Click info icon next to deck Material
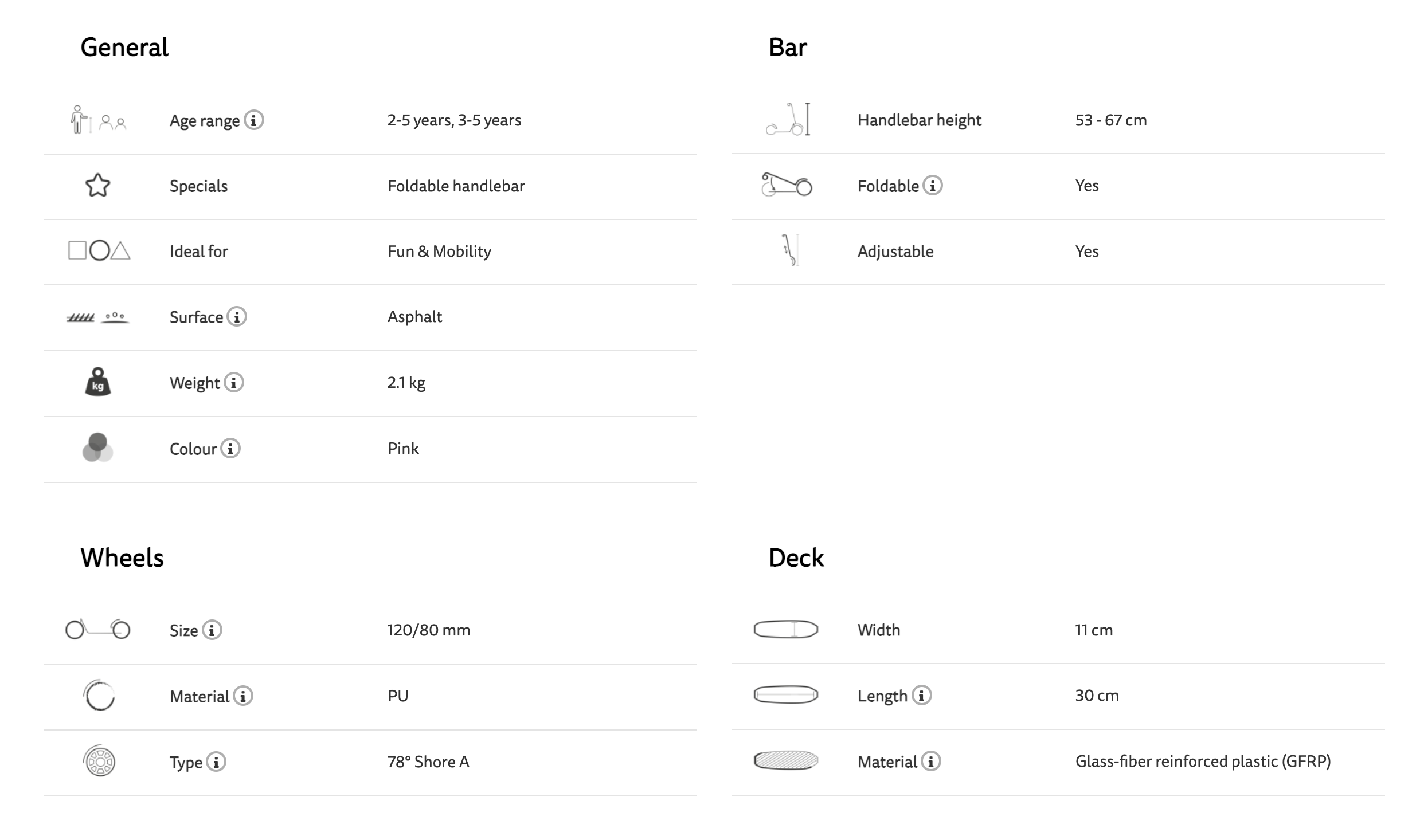The width and height of the screenshot is (1416, 840). tap(930, 762)
